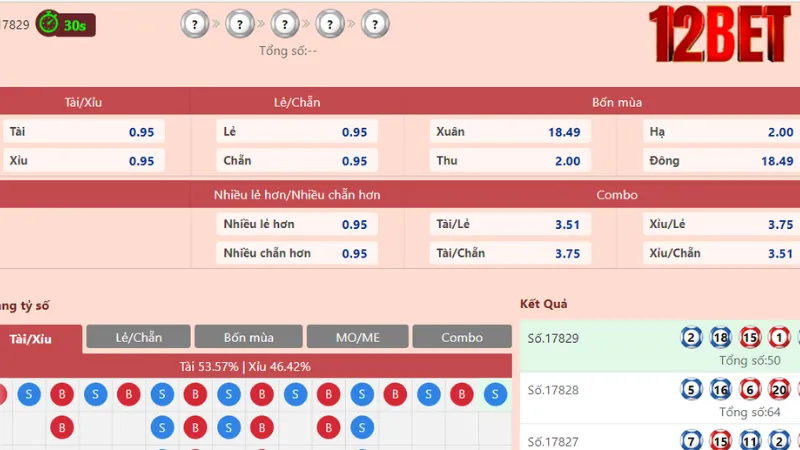Click ball 5 in result Số.17828

(x=691, y=389)
